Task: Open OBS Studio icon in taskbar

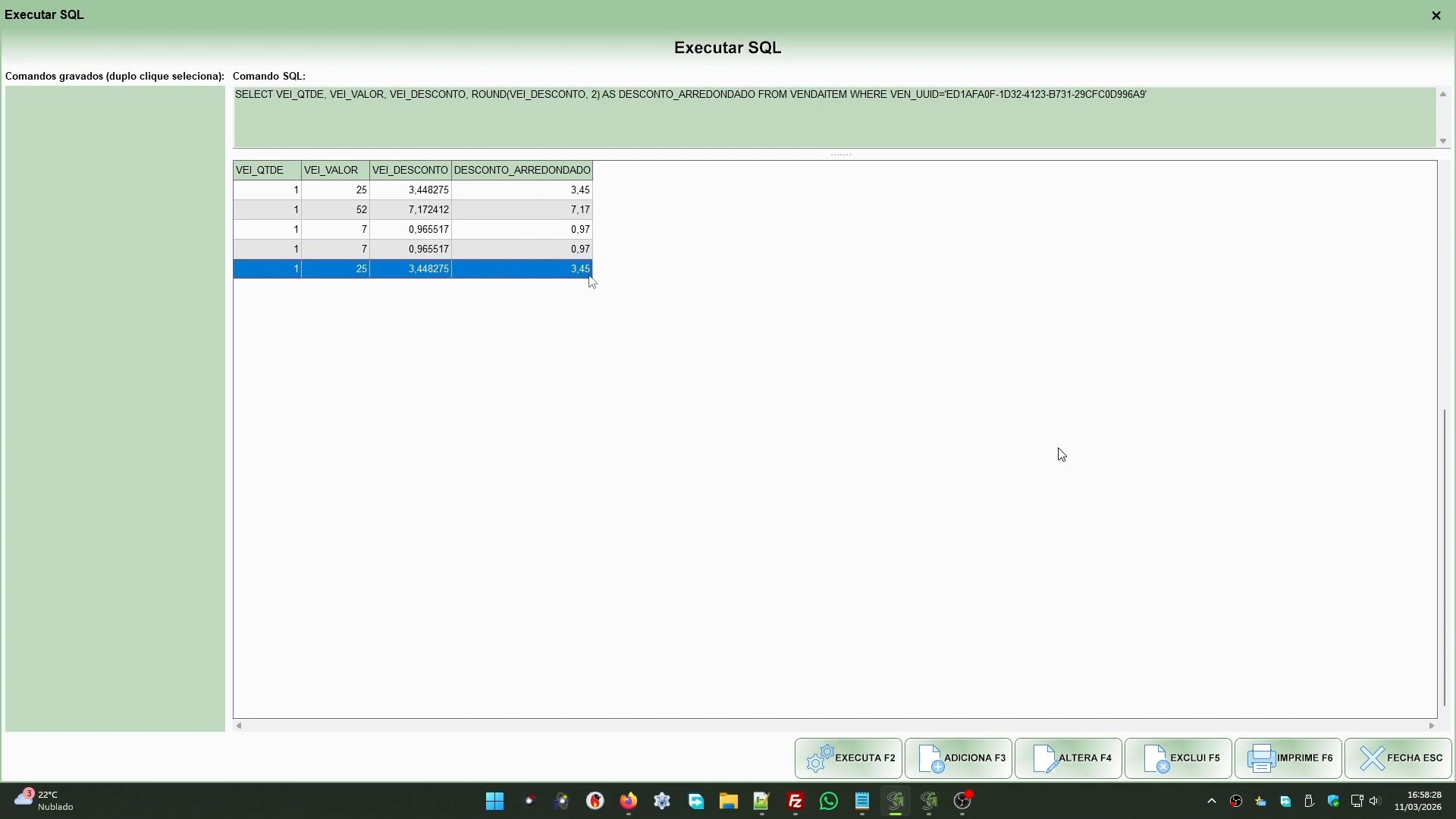Action: [962, 801]
